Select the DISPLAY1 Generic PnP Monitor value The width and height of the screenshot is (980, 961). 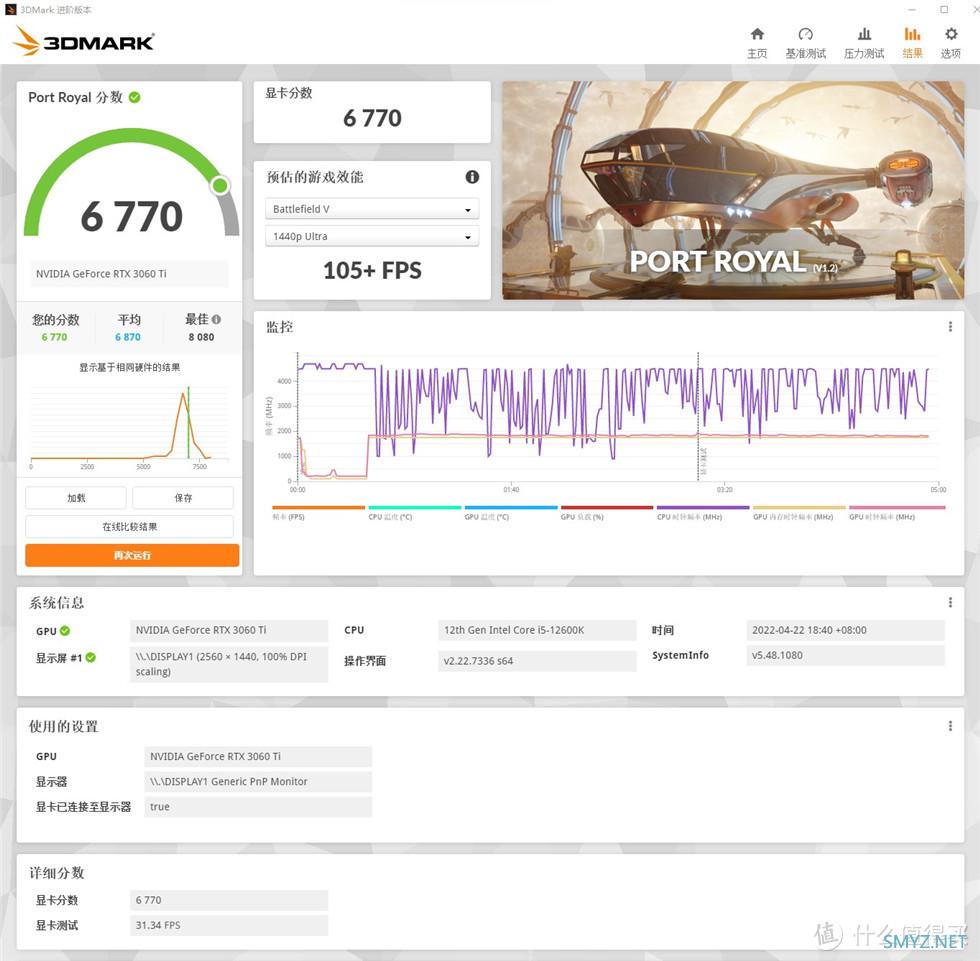258,782
